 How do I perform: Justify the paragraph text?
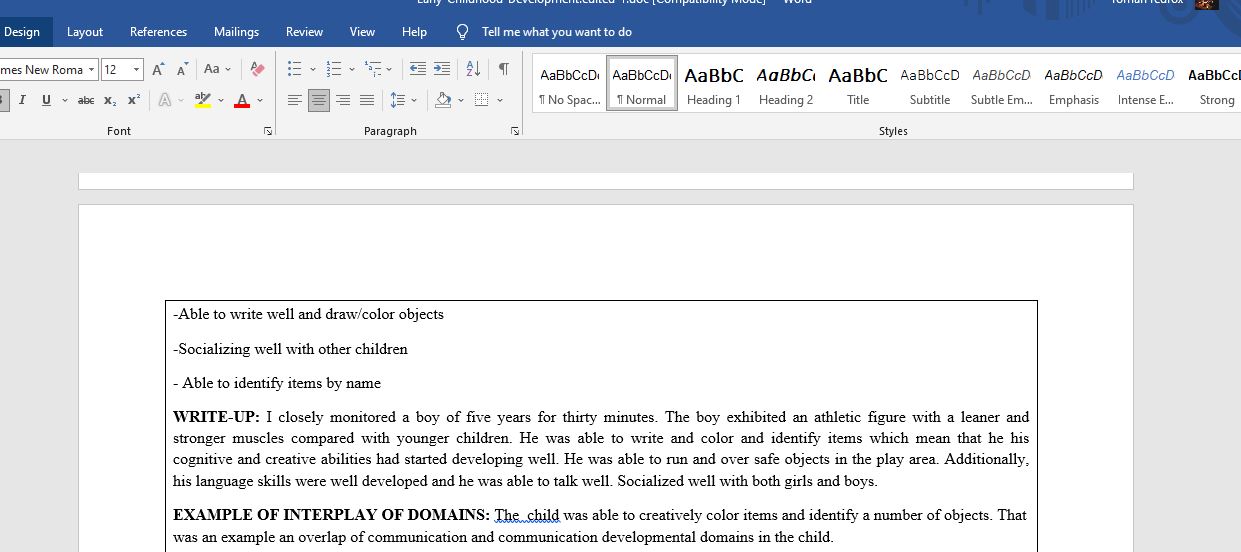[x=367, y=100]
